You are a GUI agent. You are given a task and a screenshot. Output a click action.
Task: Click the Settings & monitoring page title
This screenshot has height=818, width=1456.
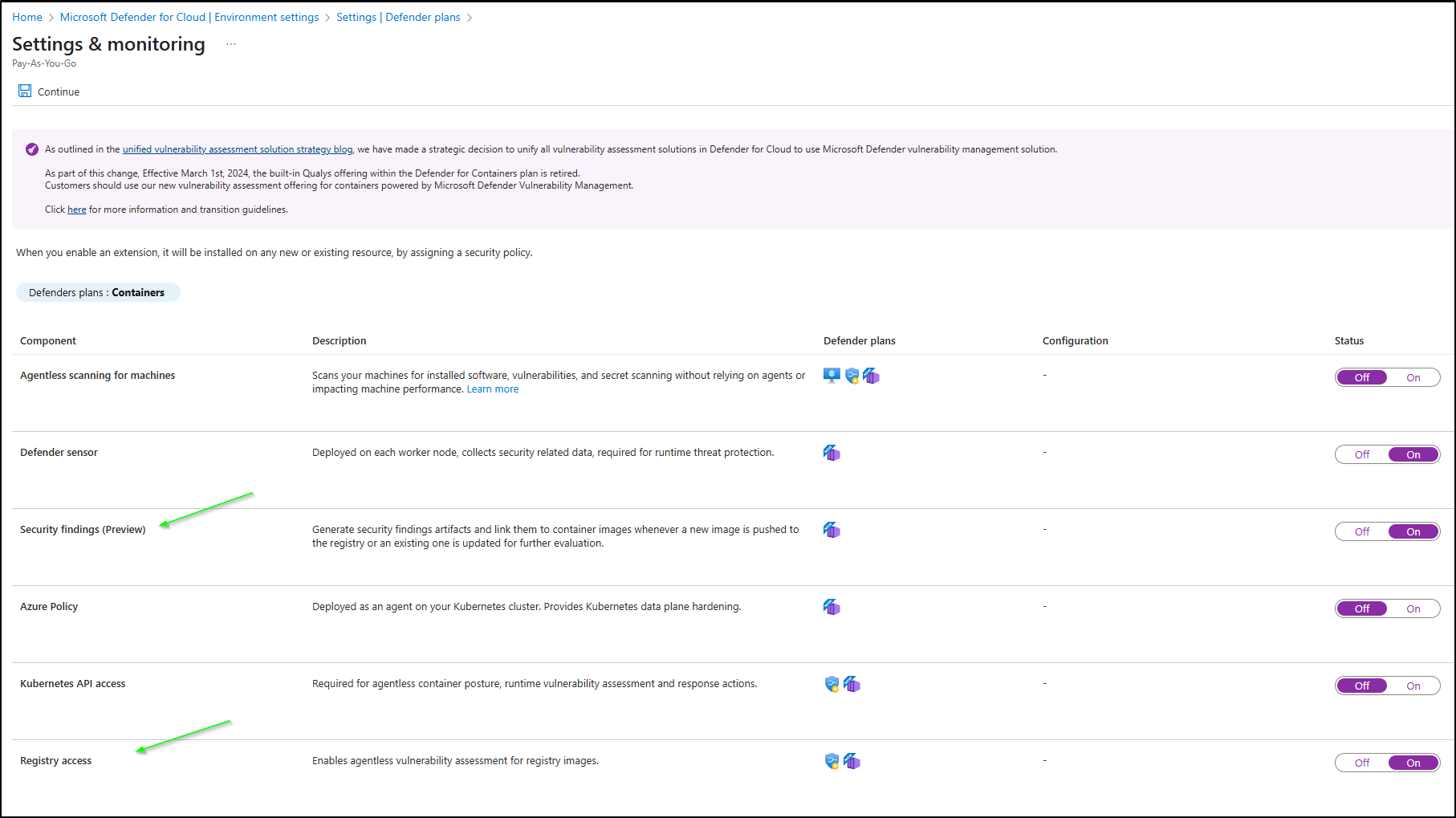coord(108,44)
